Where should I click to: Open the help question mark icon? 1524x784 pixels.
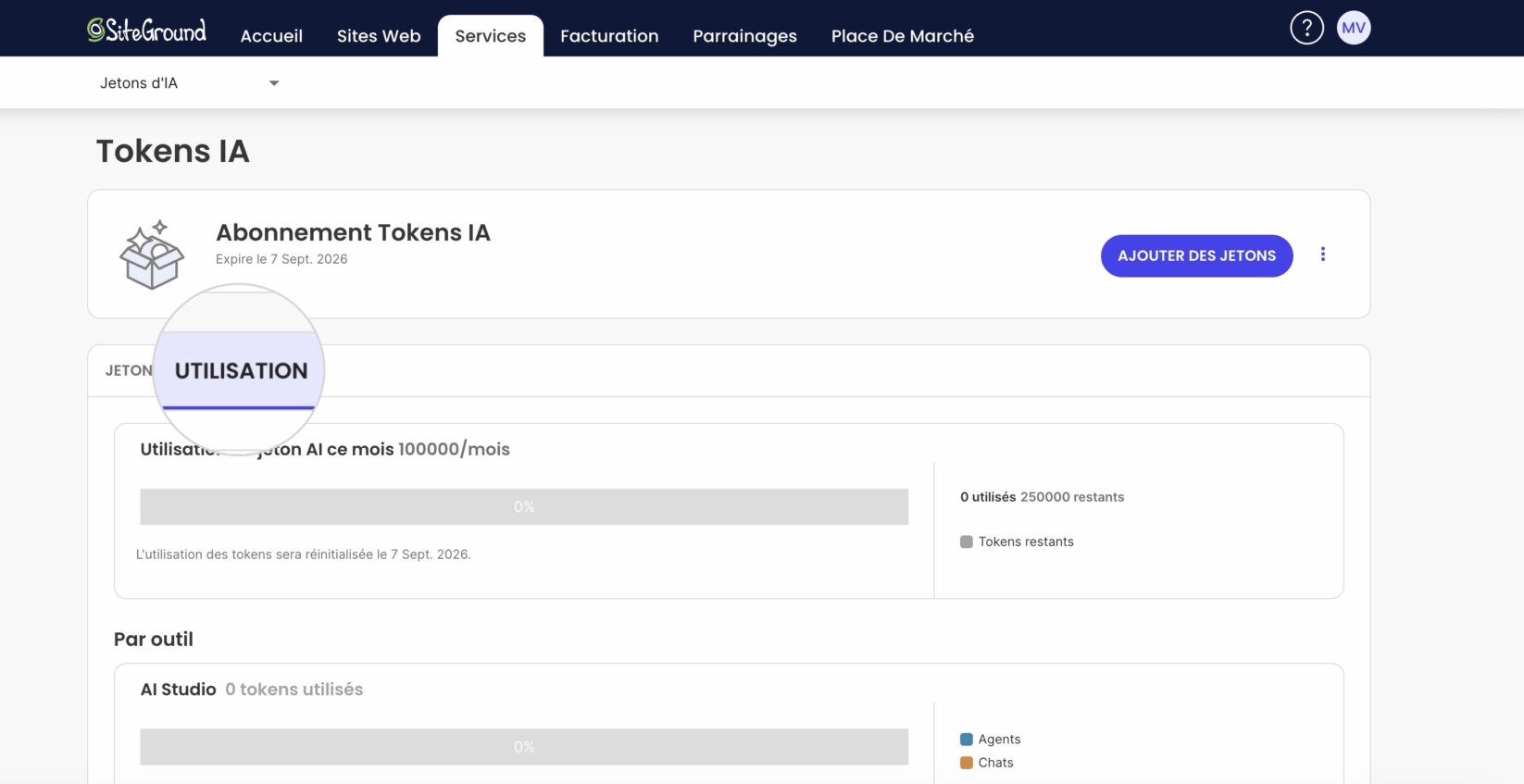point(1306,28)
